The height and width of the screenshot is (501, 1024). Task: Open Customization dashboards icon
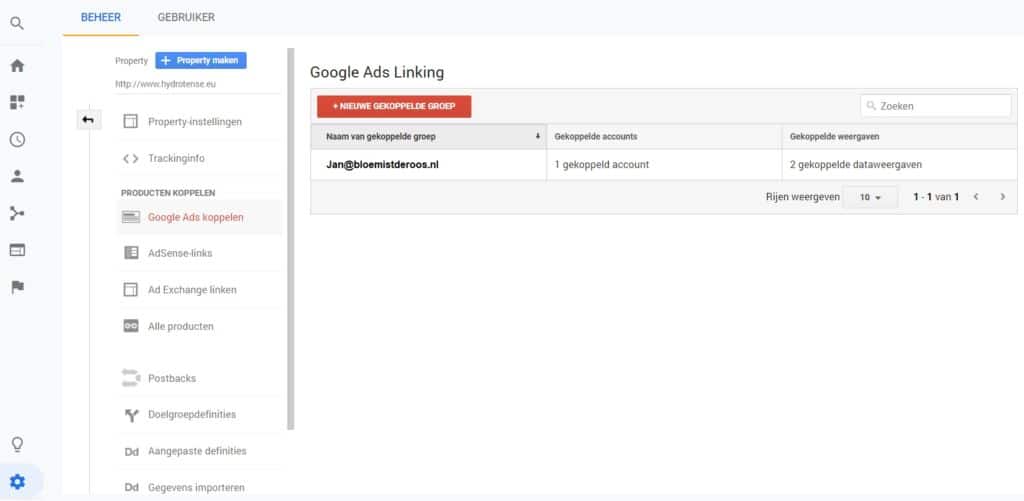click(x=17, y=102)
